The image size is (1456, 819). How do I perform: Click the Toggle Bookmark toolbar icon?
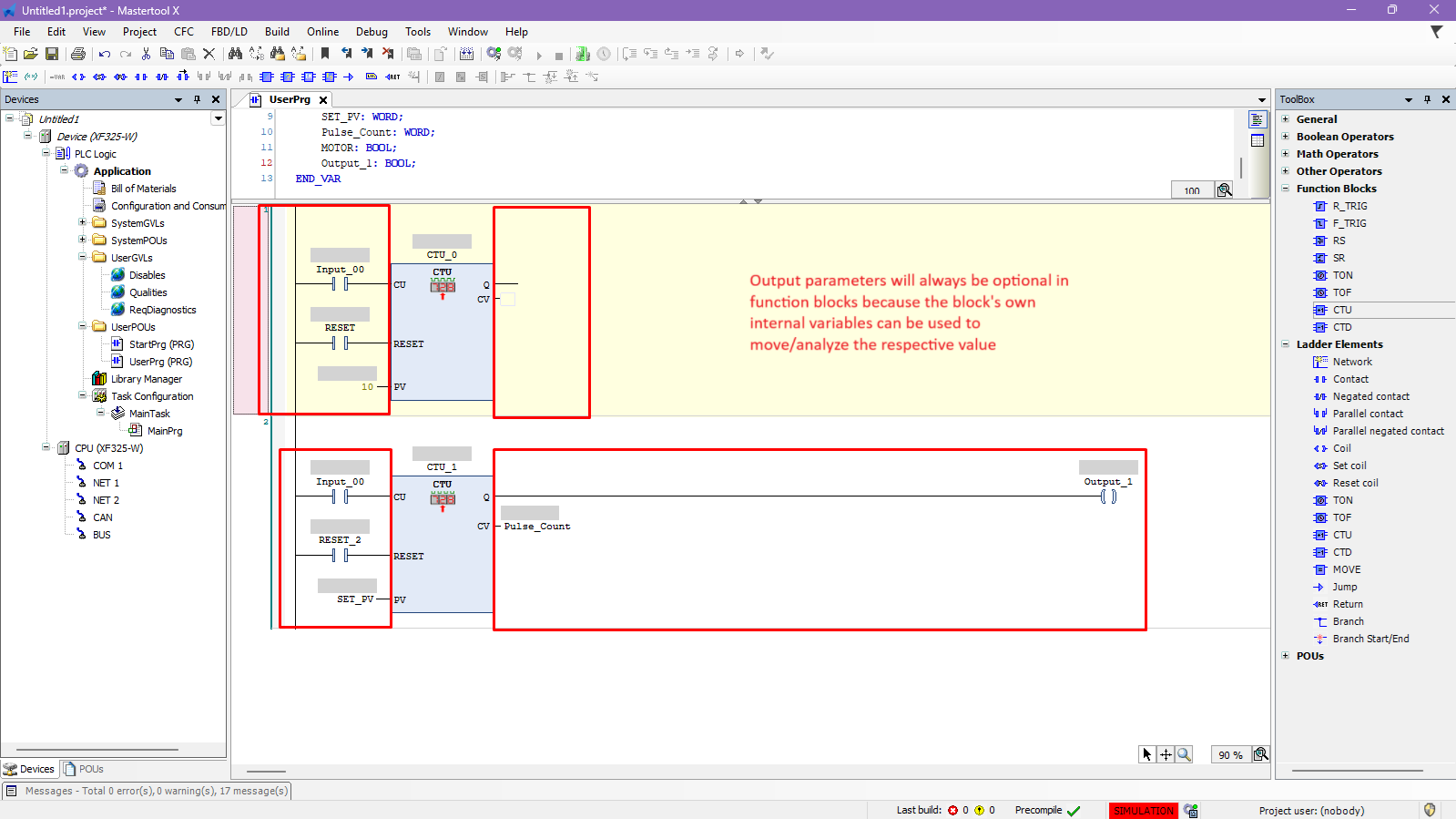pos(325,55)
